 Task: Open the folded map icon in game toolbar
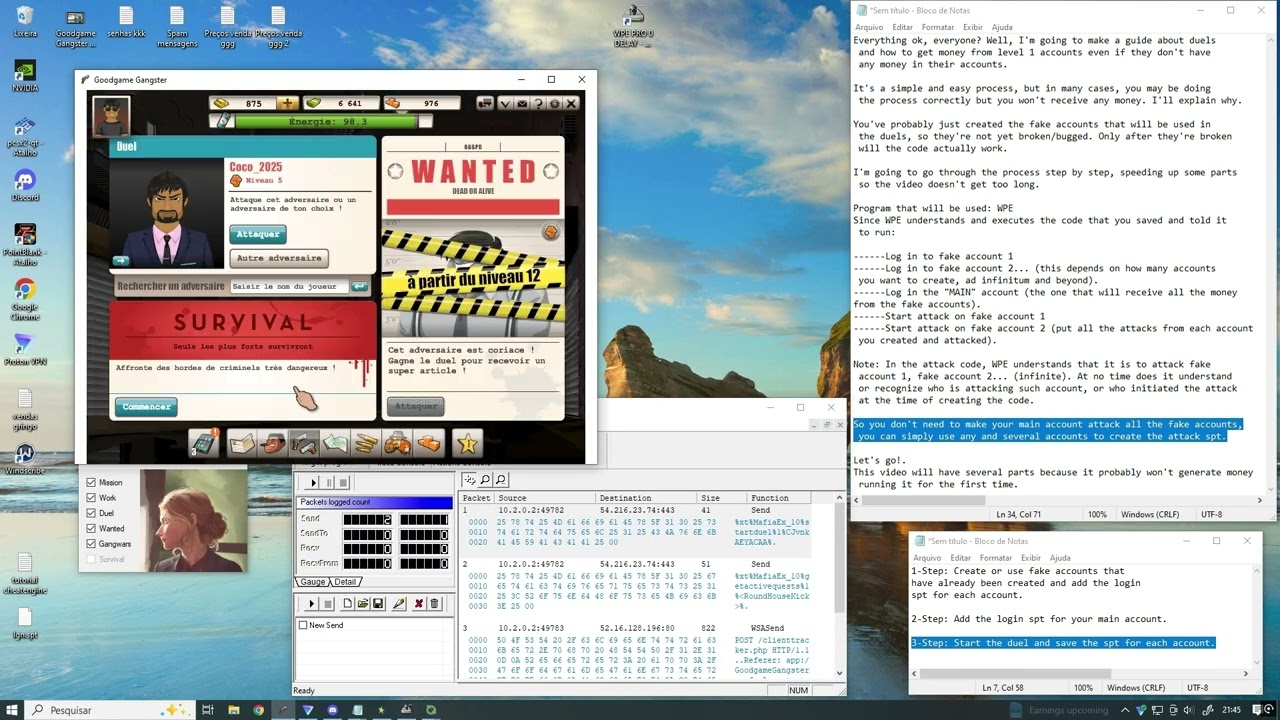(334, 443)
